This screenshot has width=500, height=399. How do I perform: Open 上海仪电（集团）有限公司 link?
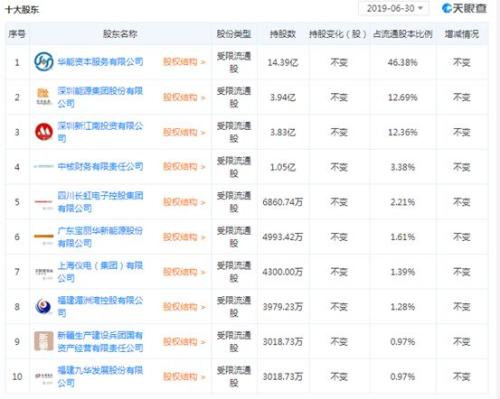(x=100, y=271)
